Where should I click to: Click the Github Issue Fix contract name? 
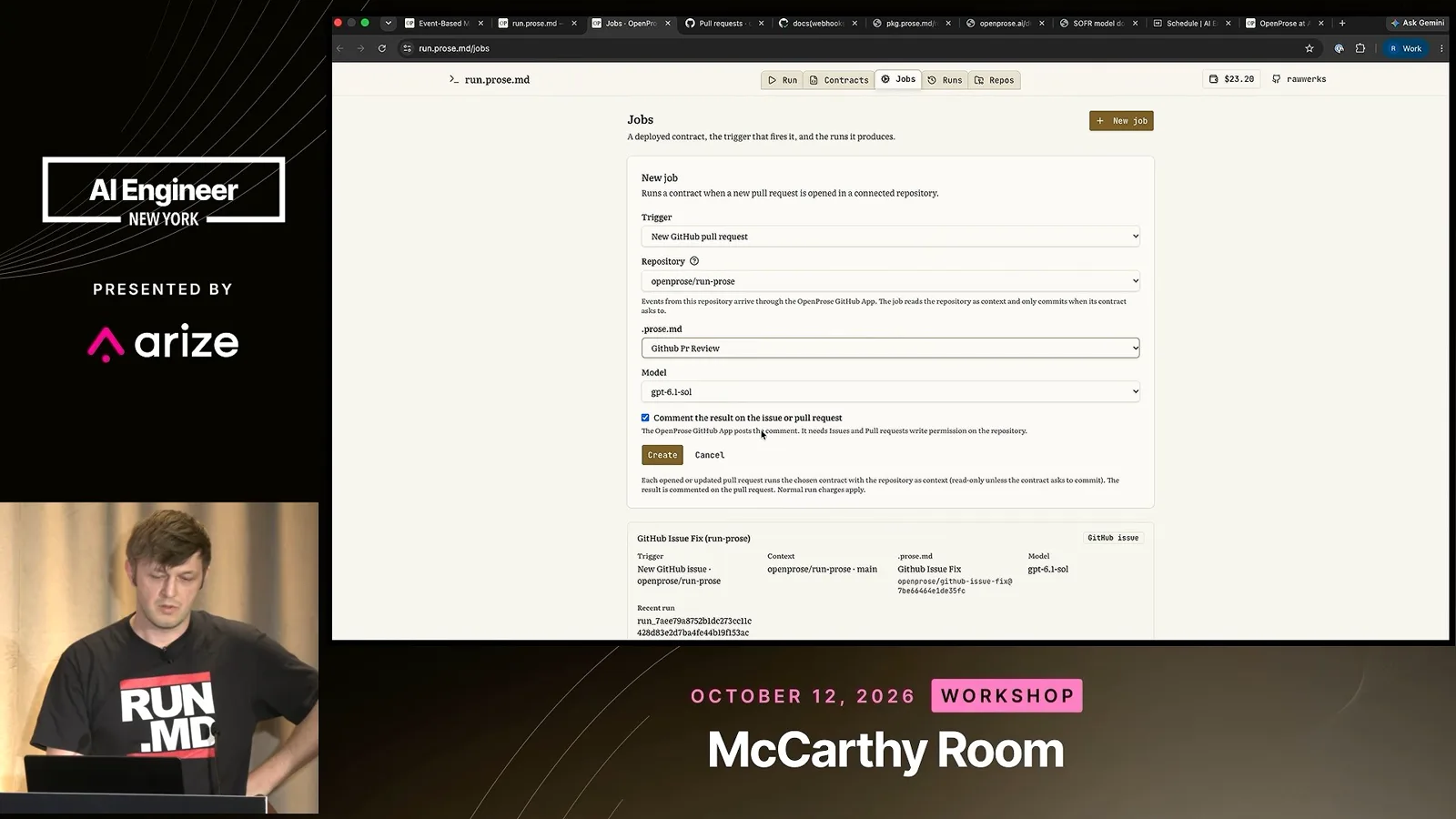tap(929, 570)
